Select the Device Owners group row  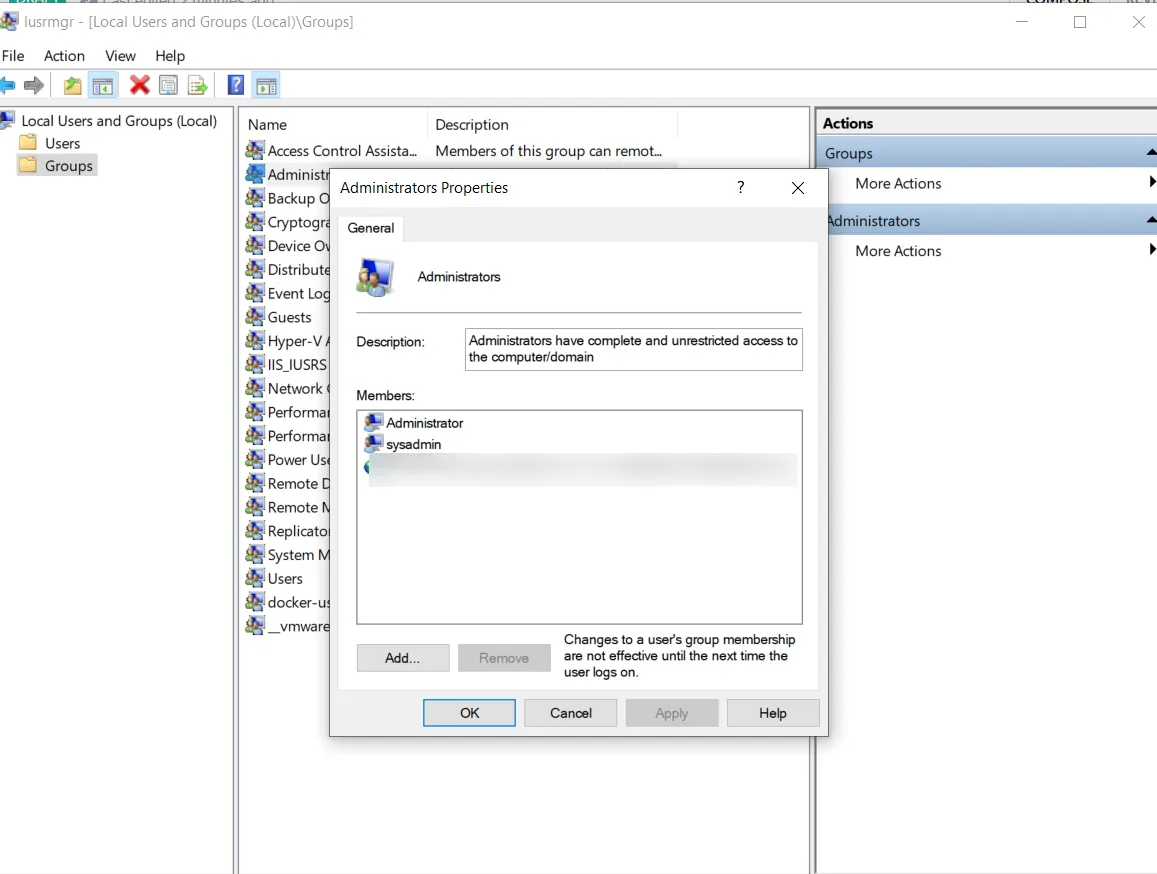pyautogui.click(x=286, y=246)
